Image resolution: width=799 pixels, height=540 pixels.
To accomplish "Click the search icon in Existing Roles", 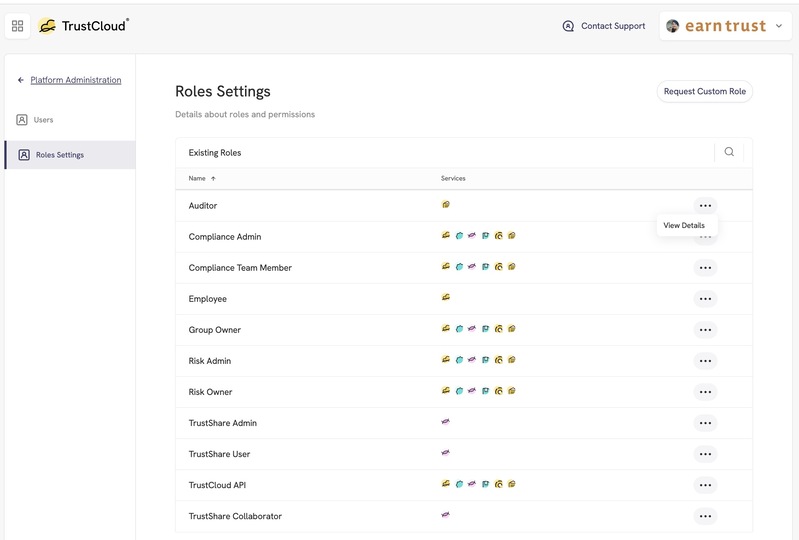I will point(729,152).
